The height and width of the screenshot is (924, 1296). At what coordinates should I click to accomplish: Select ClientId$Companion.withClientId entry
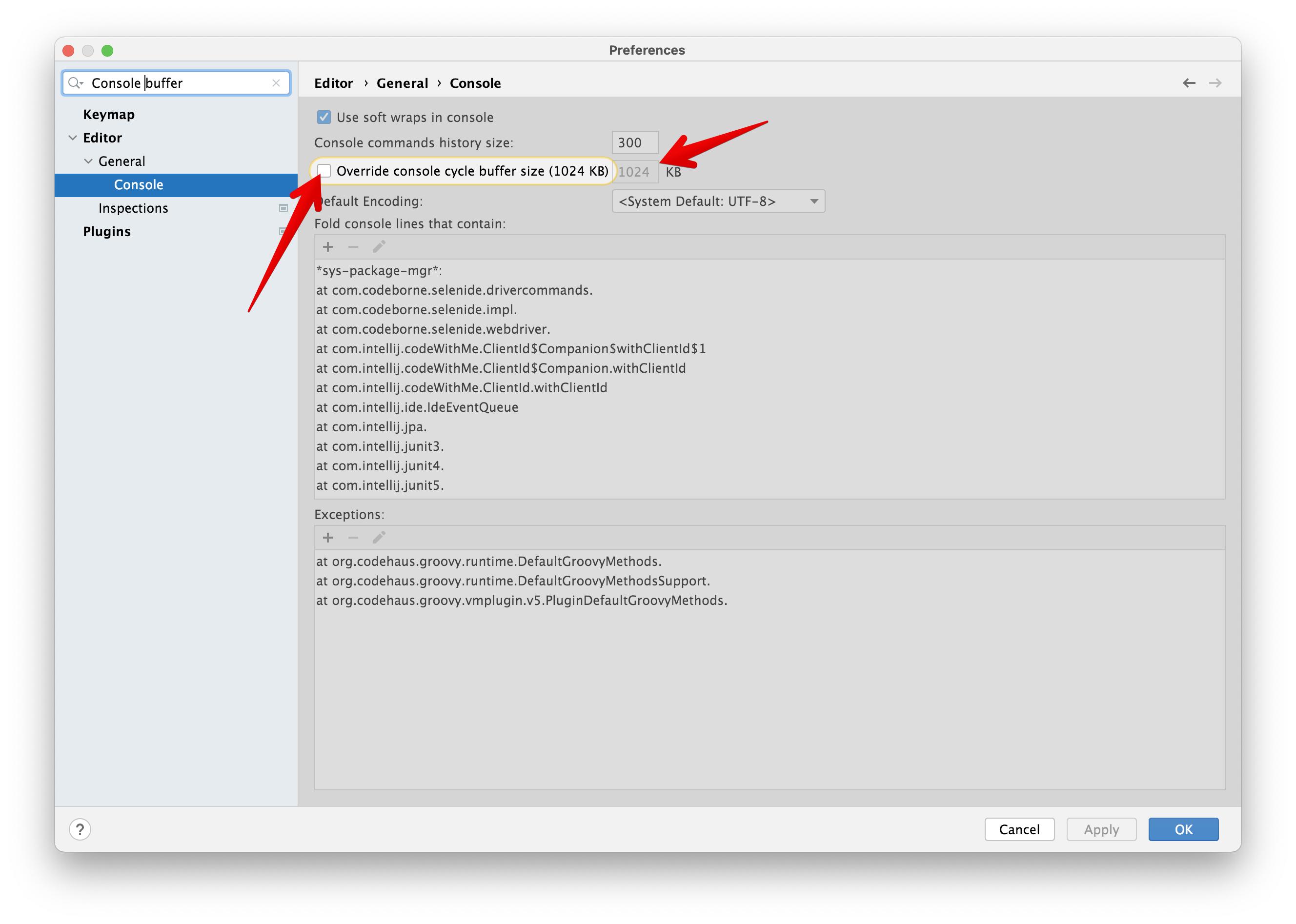click(501, 368)
